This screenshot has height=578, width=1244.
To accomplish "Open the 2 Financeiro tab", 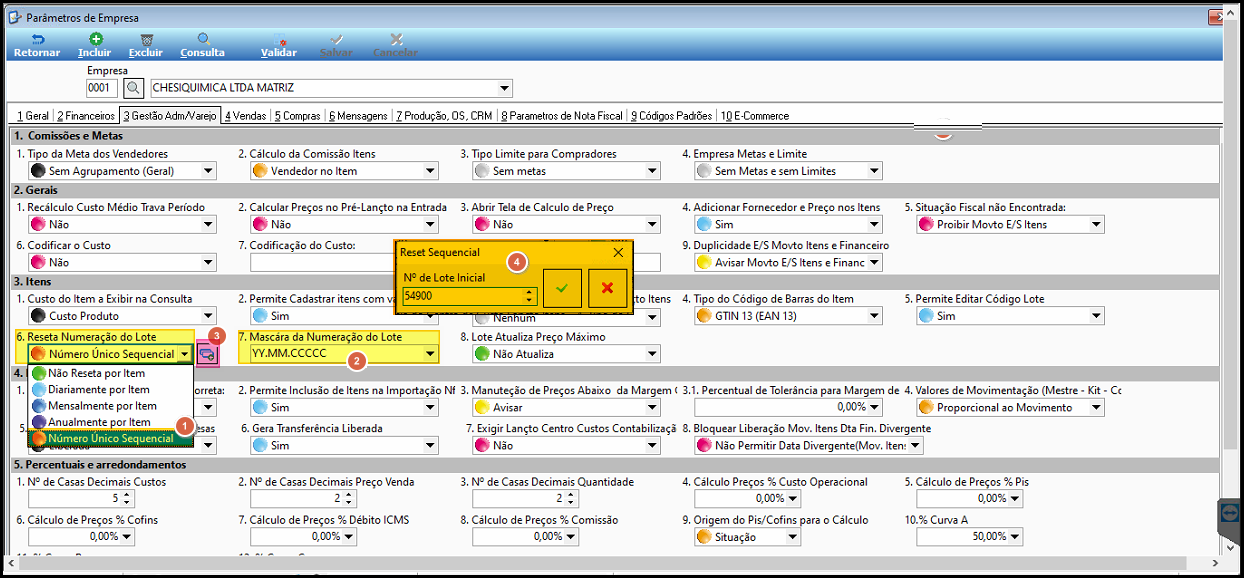I will (x=85, y=116).
